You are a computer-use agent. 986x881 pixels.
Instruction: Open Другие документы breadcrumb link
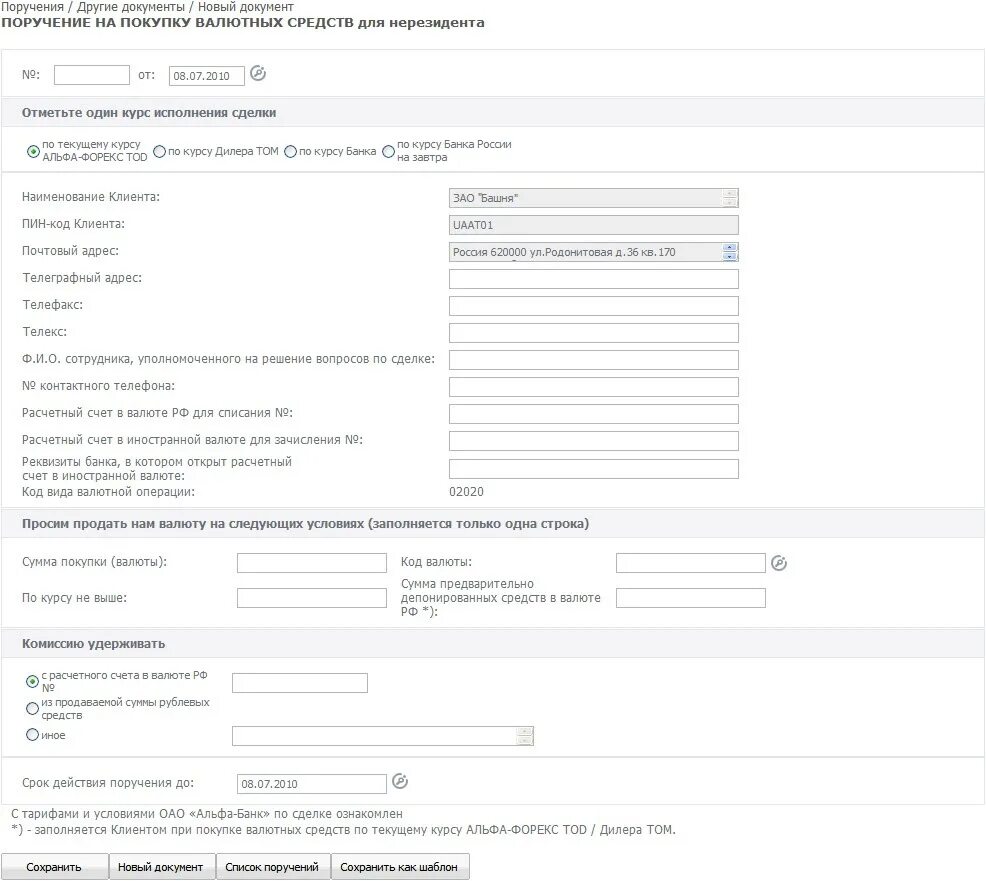pyautogui.click(x=131, y=7)
